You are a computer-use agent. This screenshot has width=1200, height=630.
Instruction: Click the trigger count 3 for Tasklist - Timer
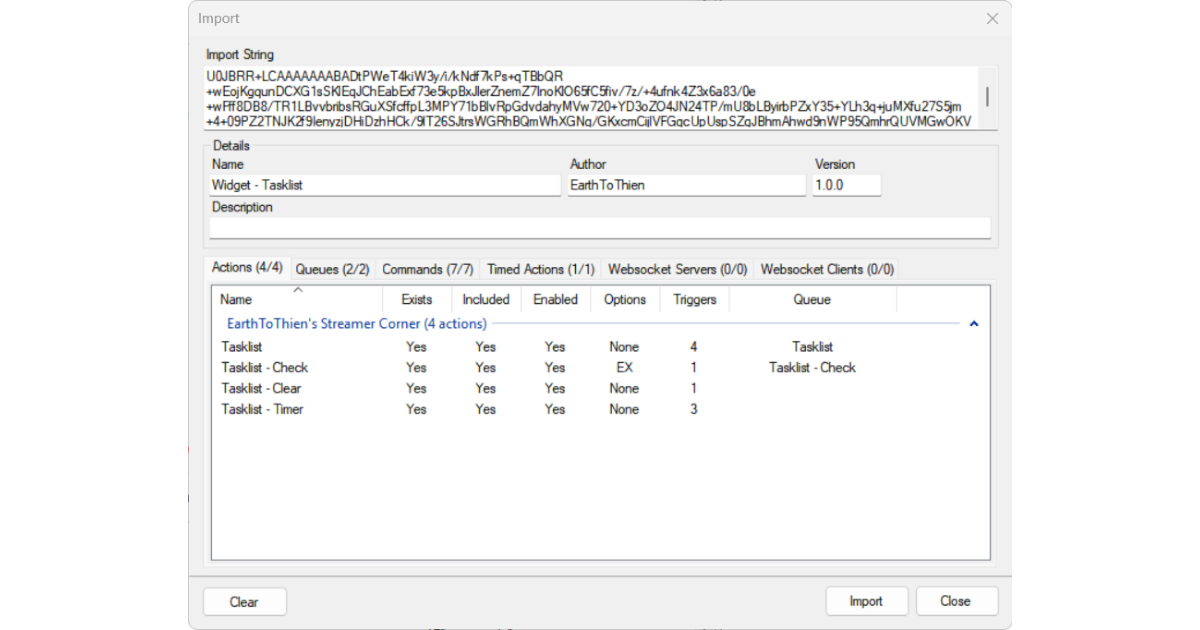pyautogui.click(x=694, y=409)
